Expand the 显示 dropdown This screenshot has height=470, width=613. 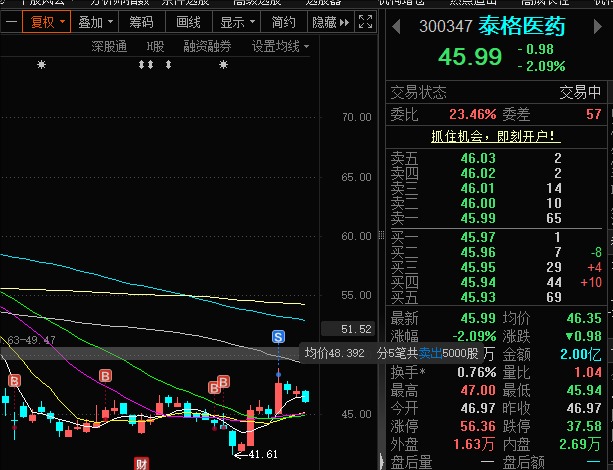(236, 22)
